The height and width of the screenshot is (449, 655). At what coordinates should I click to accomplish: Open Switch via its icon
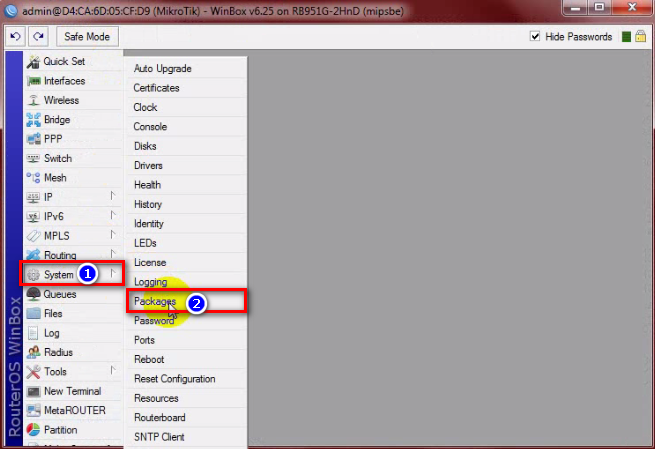33,158
